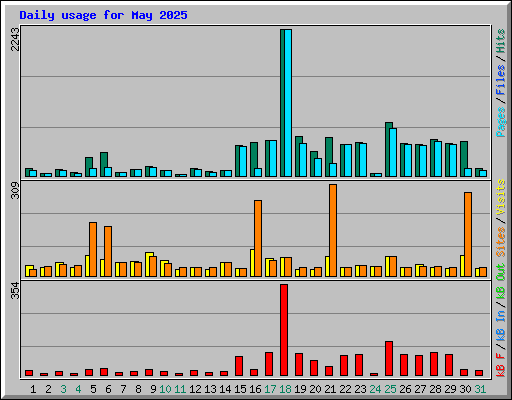Click the cyan pages bar for day 25
The height and width of the screenshot is (400, 512).
tap(393, 152)
